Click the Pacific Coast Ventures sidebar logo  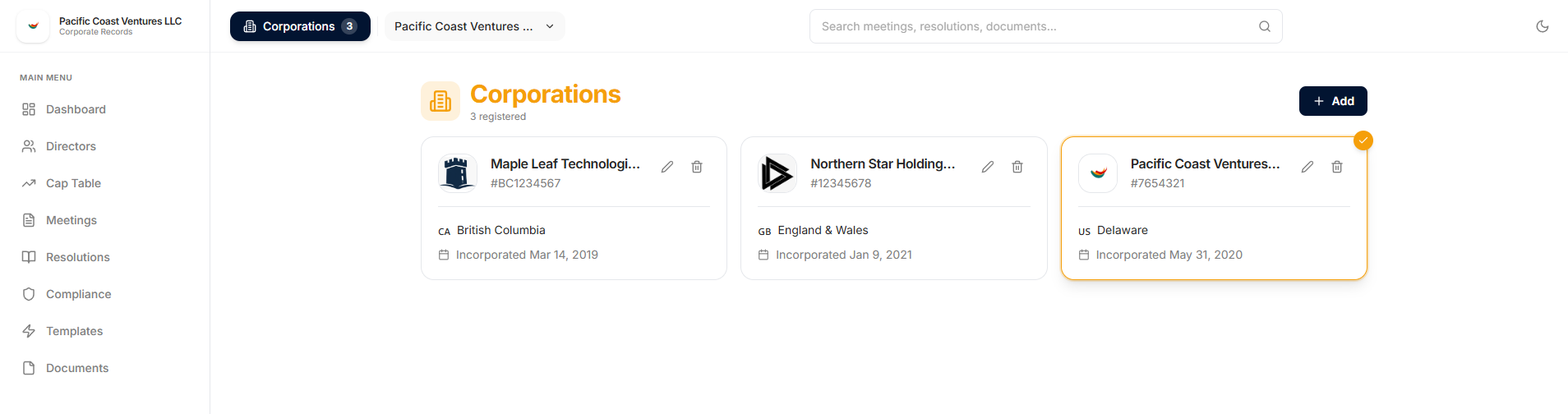pos(33,26)
